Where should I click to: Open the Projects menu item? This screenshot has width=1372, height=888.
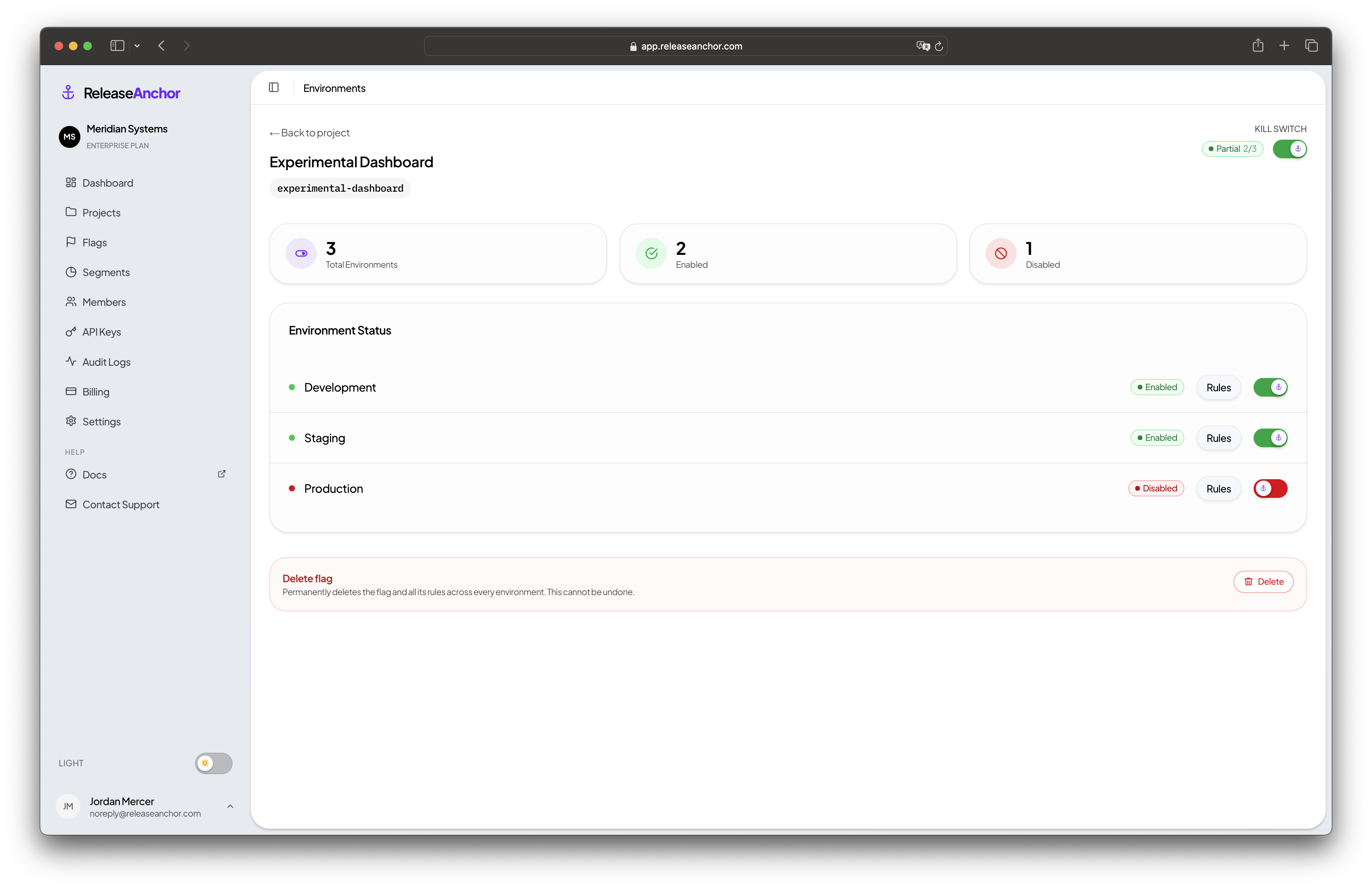click(x=145, y=212)
